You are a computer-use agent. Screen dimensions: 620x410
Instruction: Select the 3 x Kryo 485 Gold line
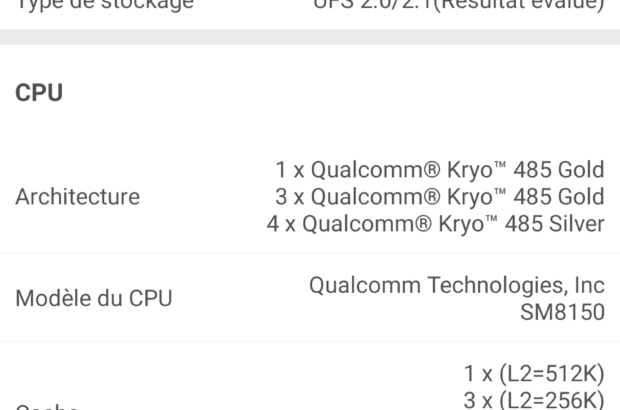click(439, 197)
